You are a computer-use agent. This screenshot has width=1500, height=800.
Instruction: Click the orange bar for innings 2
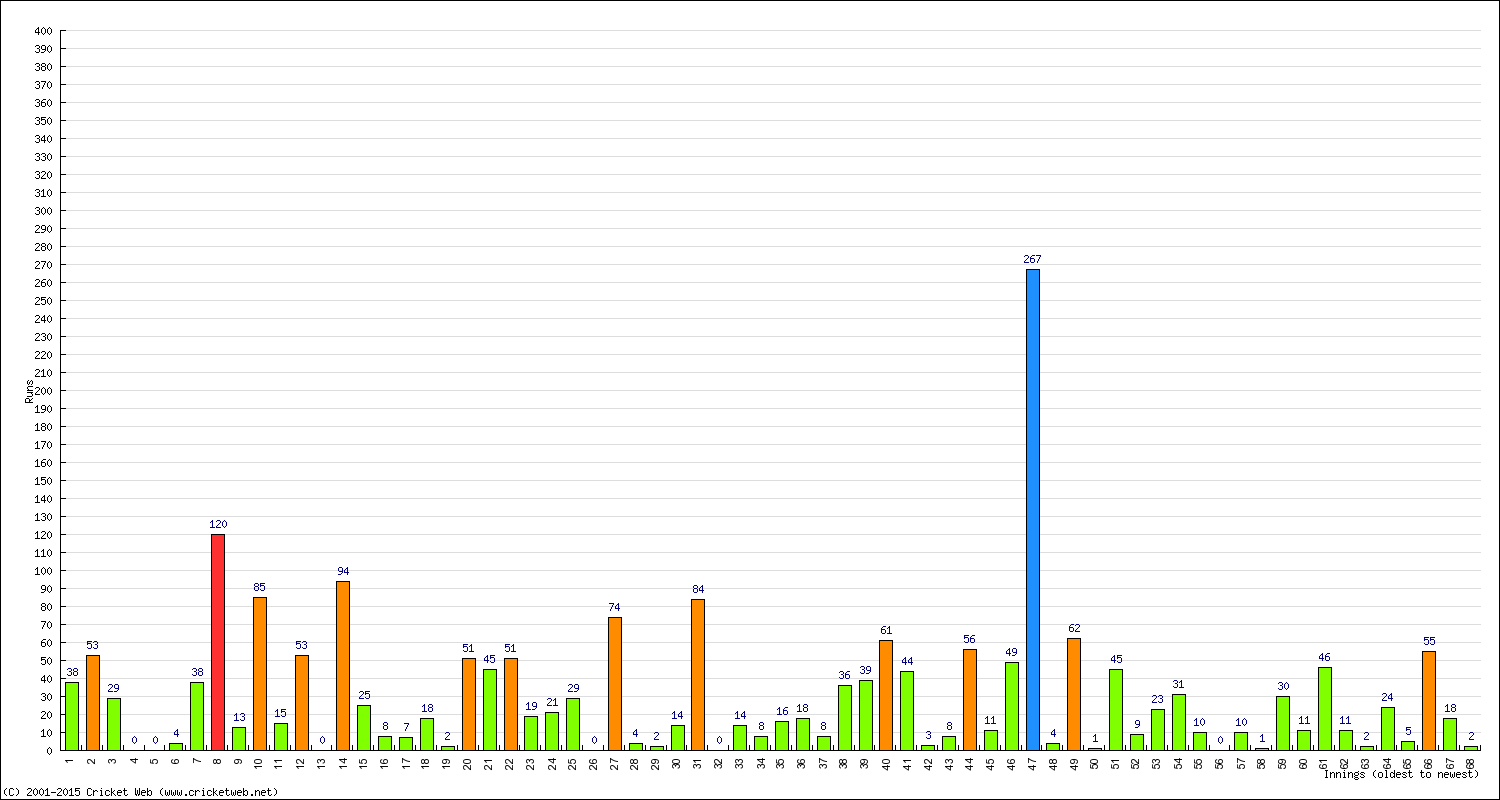(x=93, y=702)
